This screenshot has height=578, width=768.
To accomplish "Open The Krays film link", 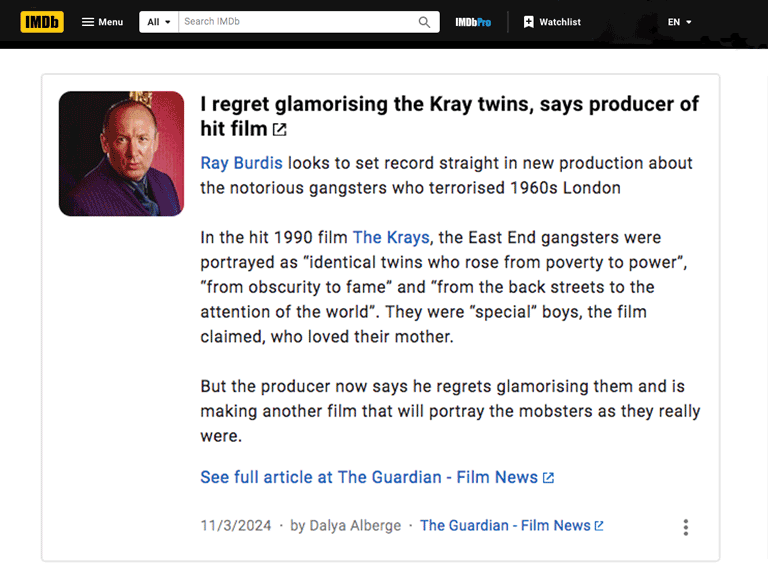I will 391,237.
